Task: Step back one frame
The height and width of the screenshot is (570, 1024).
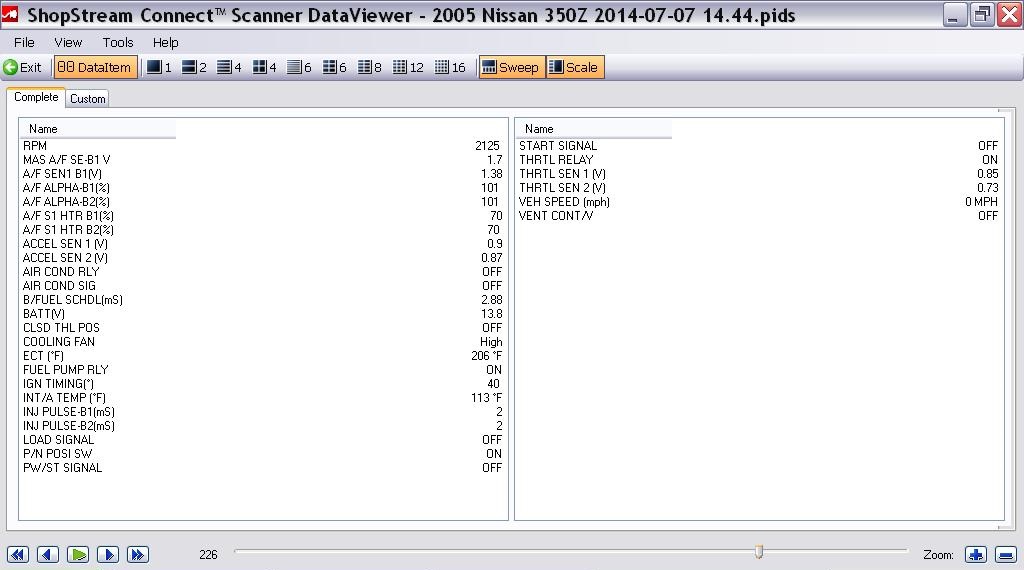Action: coord(48,554)
